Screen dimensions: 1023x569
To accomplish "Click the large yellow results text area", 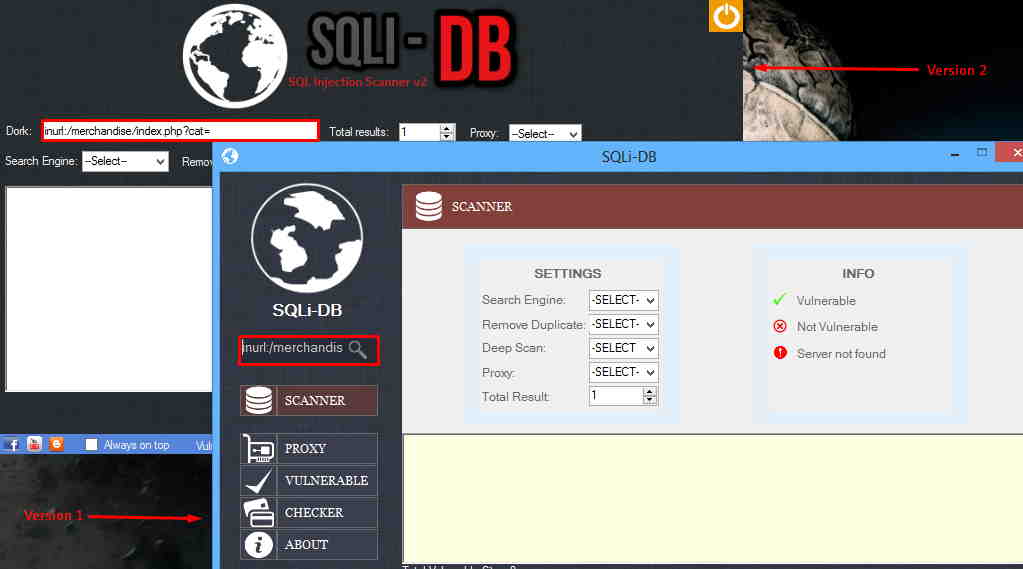I will coord(712,497).
